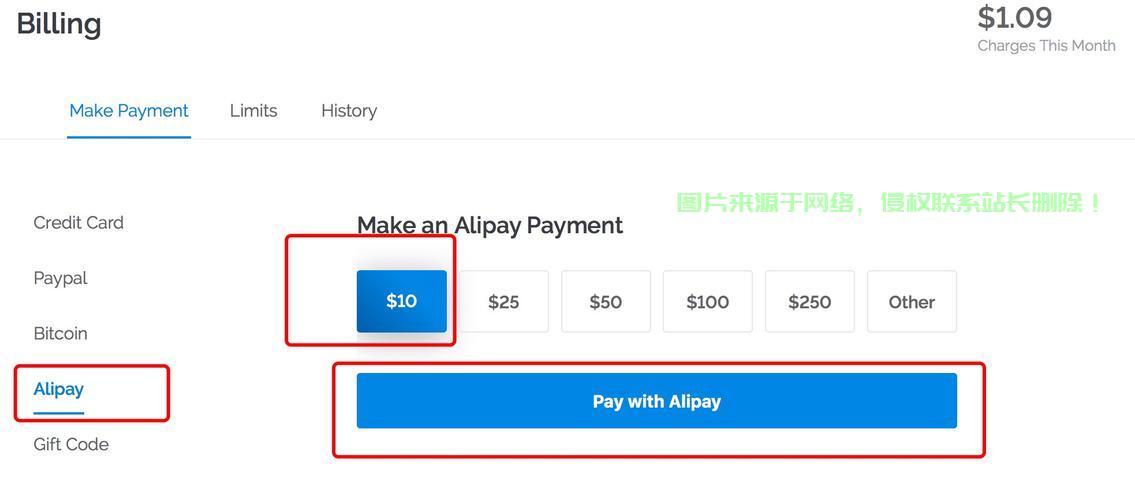The image size is (1135, 500).
Task: Open the Gift Code option
Action: 71,444
